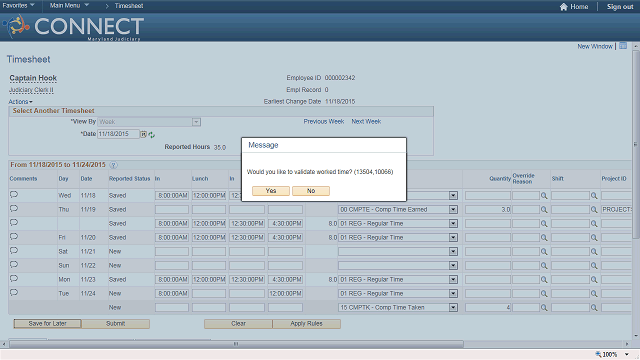Open the Actions dropdown menu
This screenshot has height=360, width=640.
click(x=20, y=102)
